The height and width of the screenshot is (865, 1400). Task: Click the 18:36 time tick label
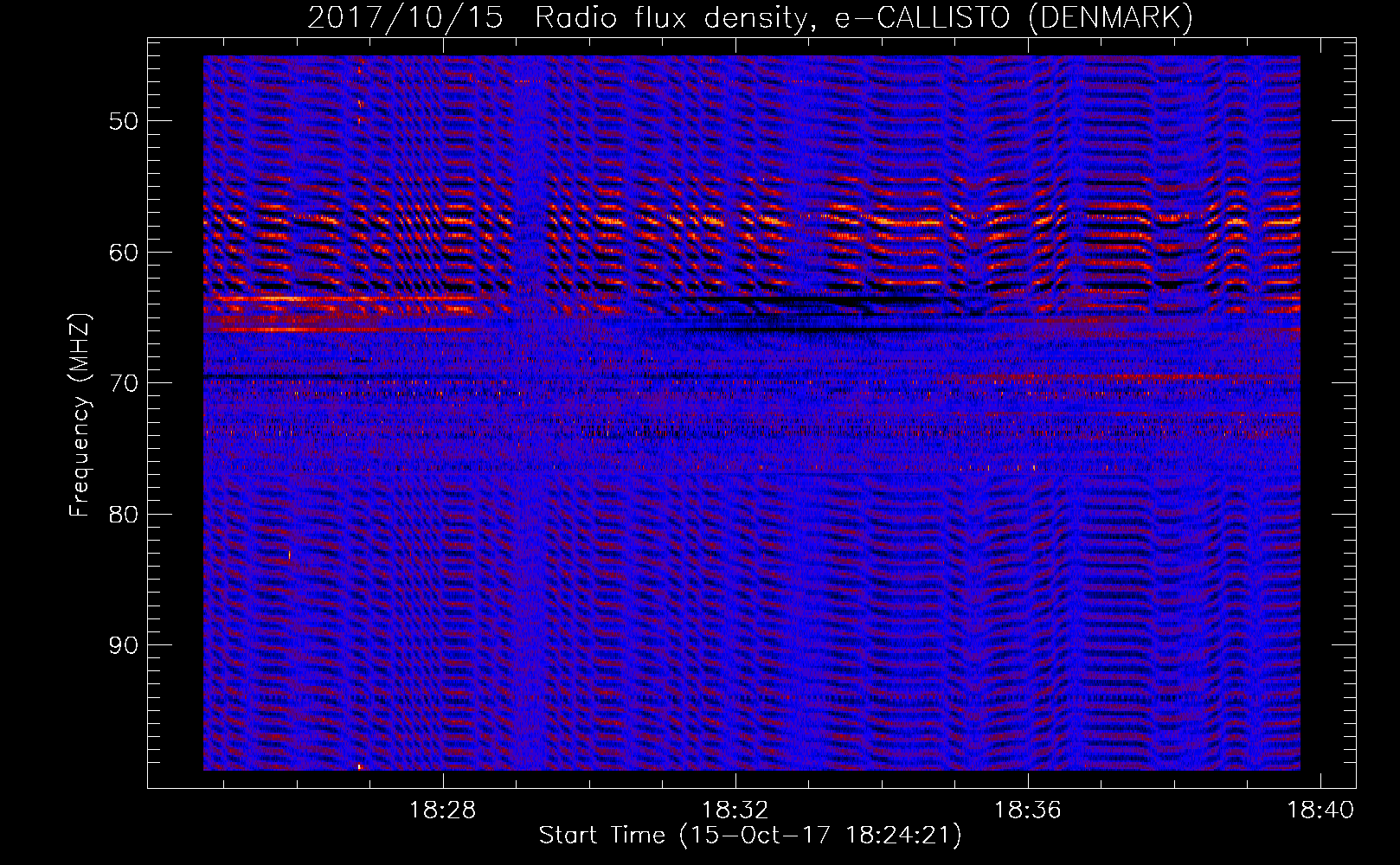[x=1027, y=811]
